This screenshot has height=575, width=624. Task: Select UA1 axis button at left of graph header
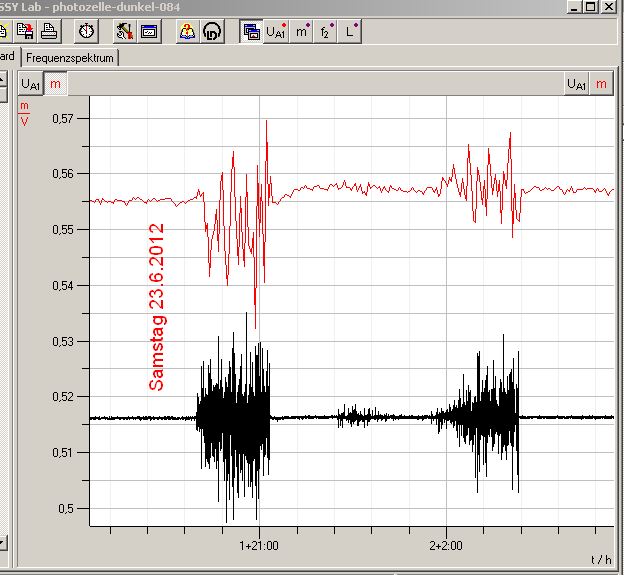(x=30, y=84)
